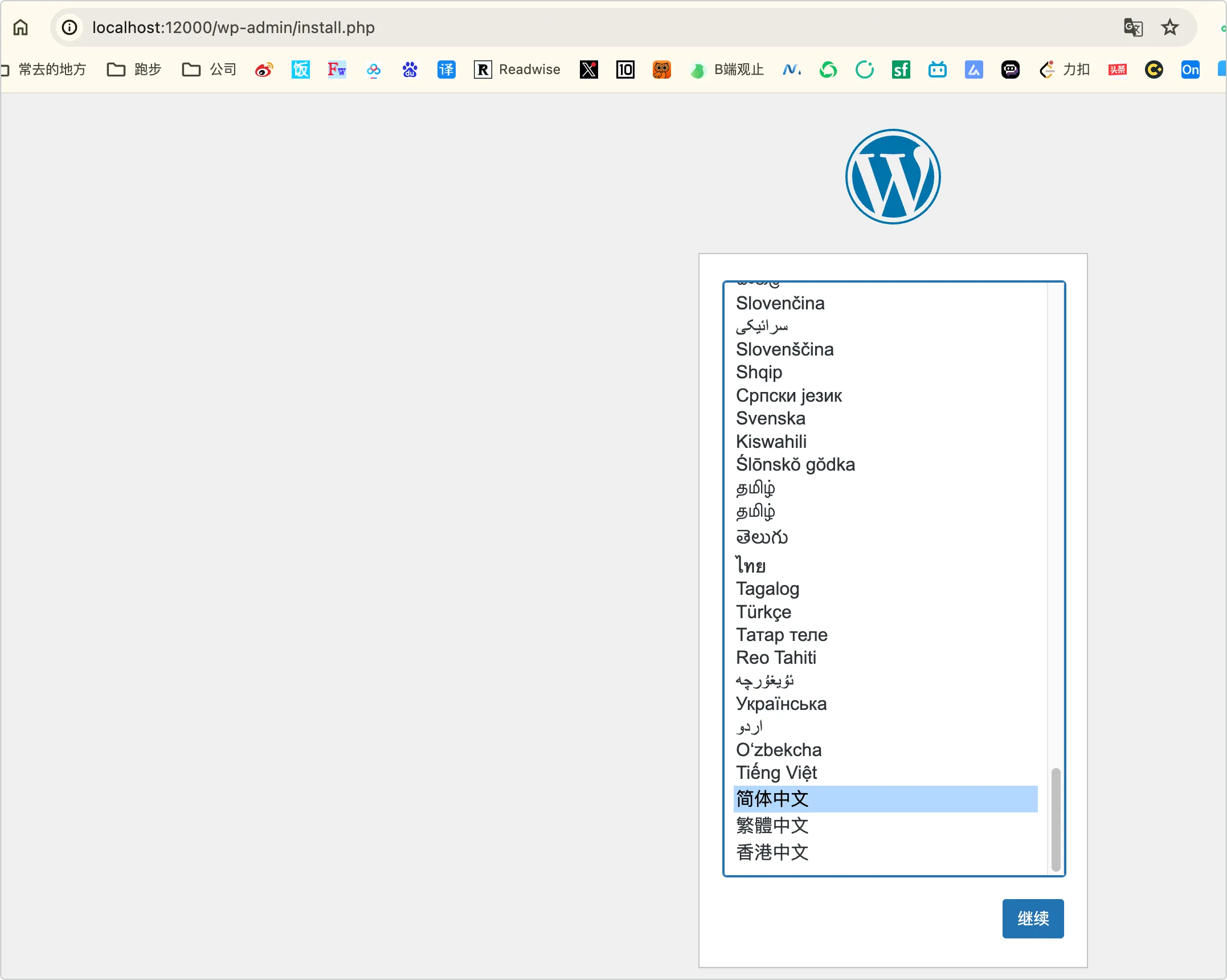Open the X (Twitter) bookmark icon
Image resolution: width=1227 pixels, height=980 pixels.
click(x=588, y=70)
